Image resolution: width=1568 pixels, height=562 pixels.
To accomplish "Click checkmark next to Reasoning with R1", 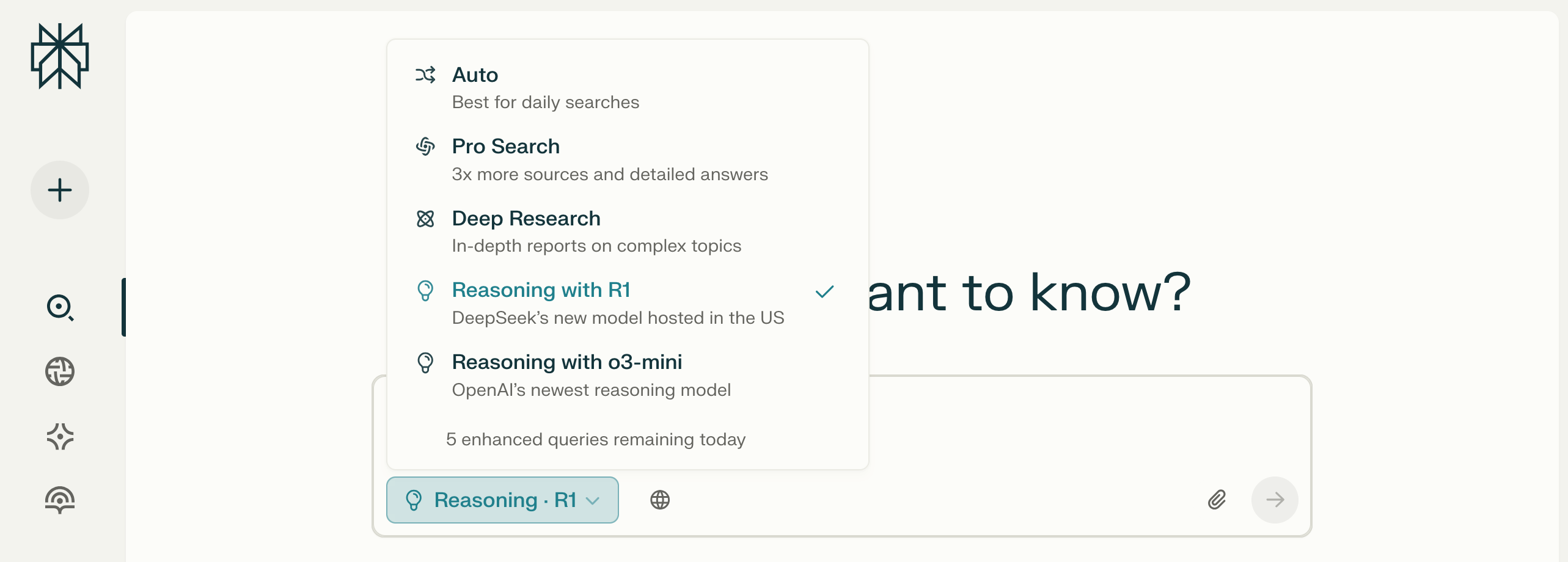I will coord(824,291).
